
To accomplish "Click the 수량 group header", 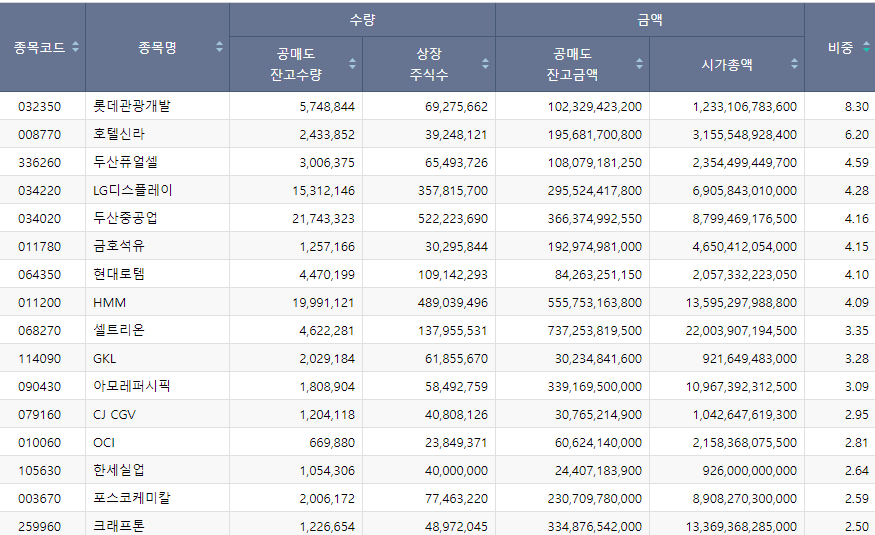I will coord(362,20).
